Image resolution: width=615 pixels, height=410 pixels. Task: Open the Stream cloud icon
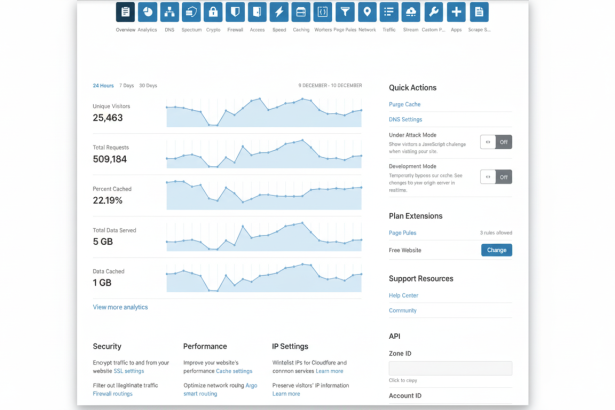(x=411, y=12)
